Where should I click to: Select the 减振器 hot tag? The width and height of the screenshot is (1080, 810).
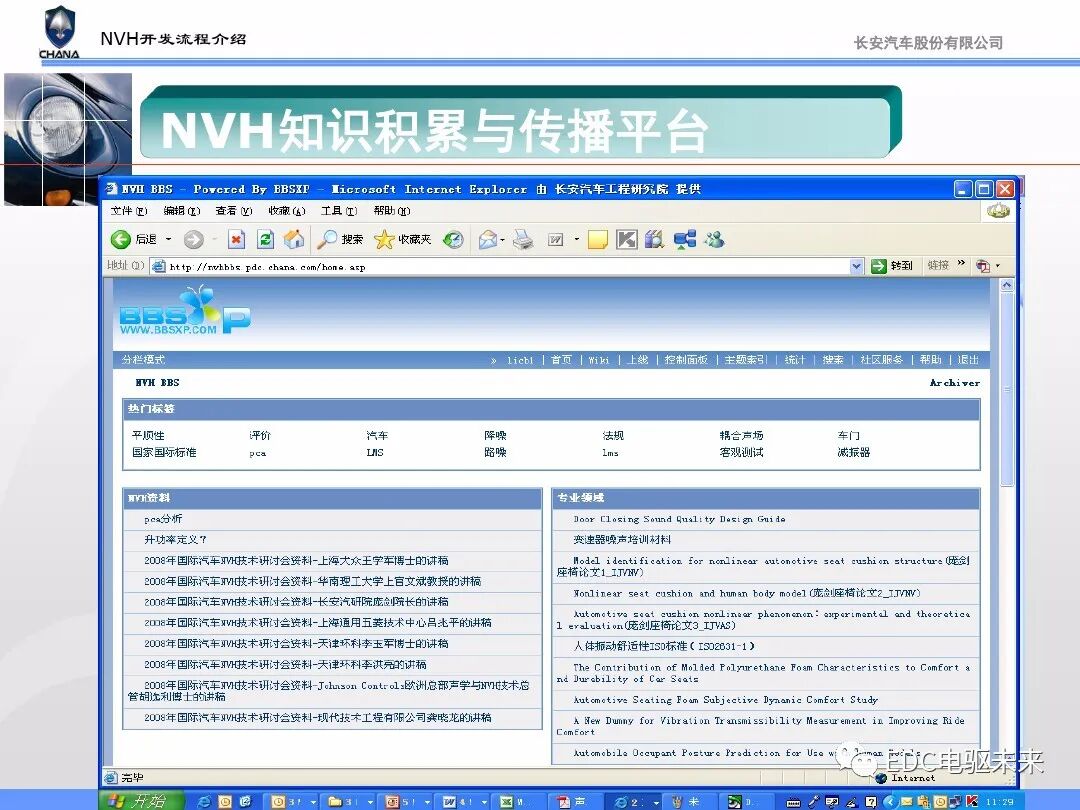(x=853, y=453)
